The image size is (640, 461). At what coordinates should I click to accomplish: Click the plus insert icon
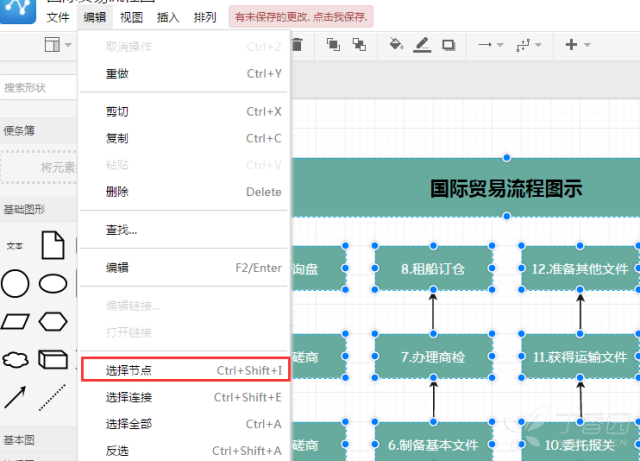[x=571, y=44]
